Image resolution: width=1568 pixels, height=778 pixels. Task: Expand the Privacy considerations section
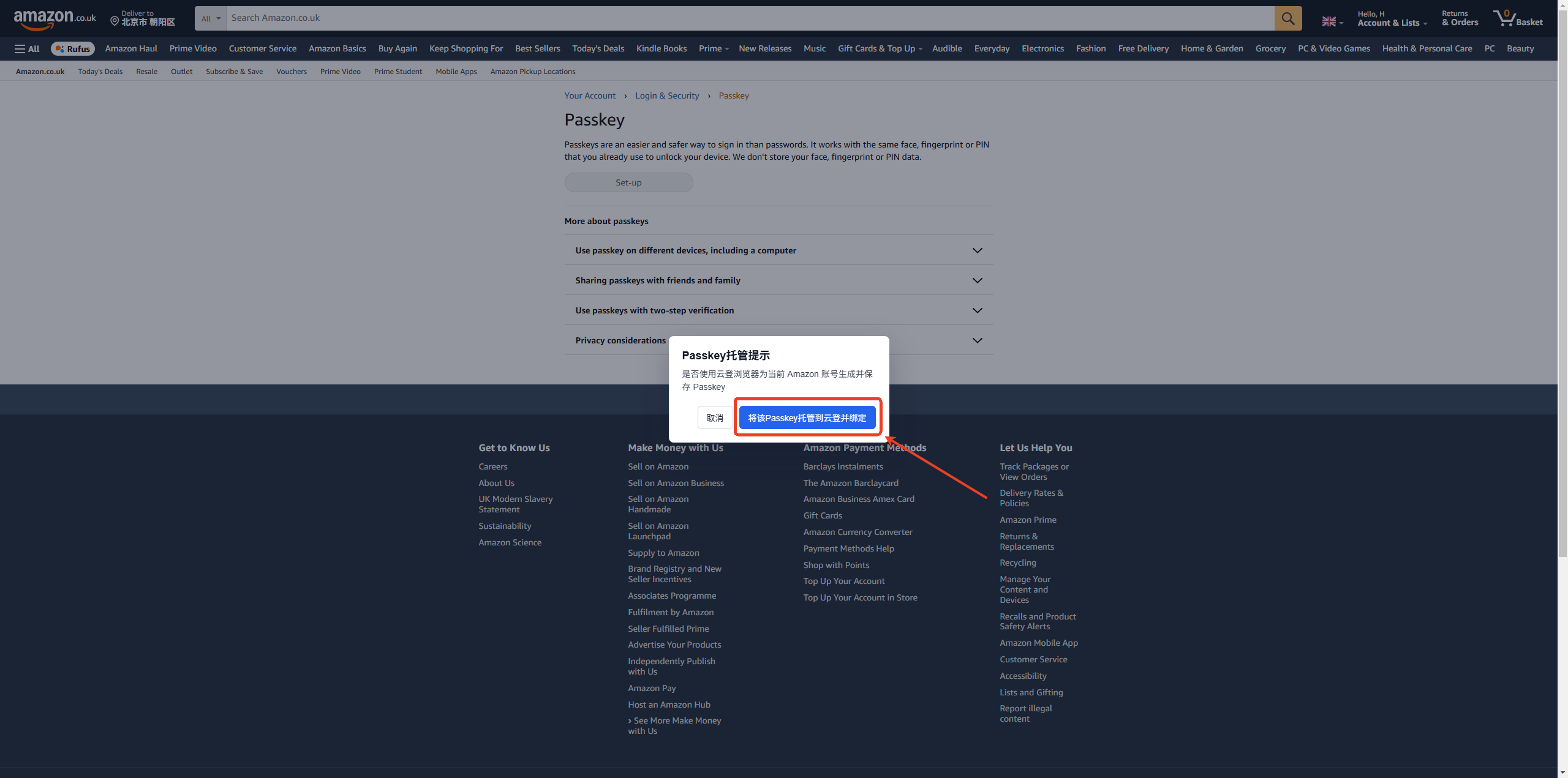(778, 340)
